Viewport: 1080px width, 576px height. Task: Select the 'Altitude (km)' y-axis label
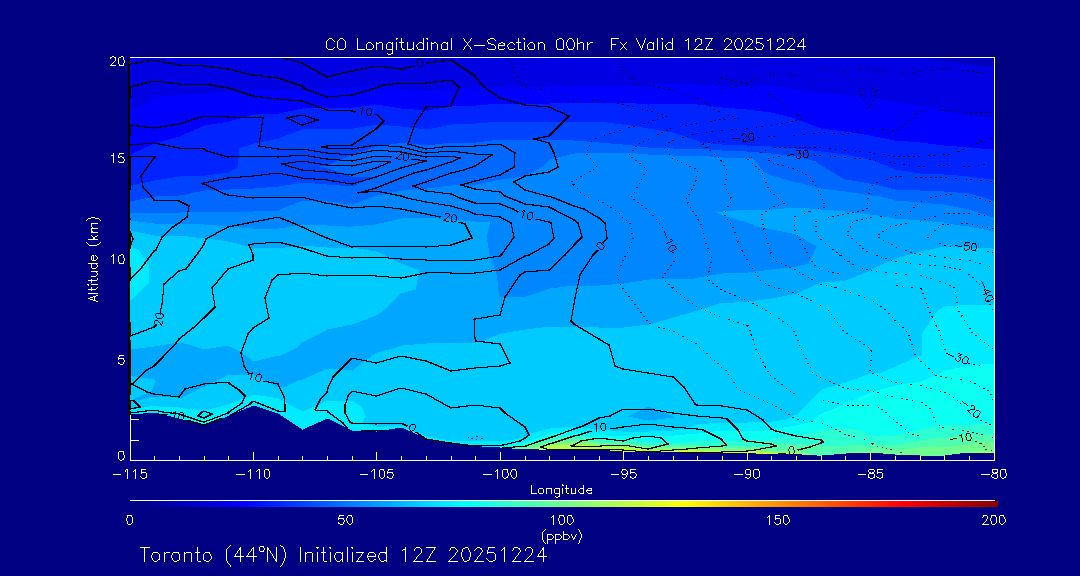[x=93, y=258]
